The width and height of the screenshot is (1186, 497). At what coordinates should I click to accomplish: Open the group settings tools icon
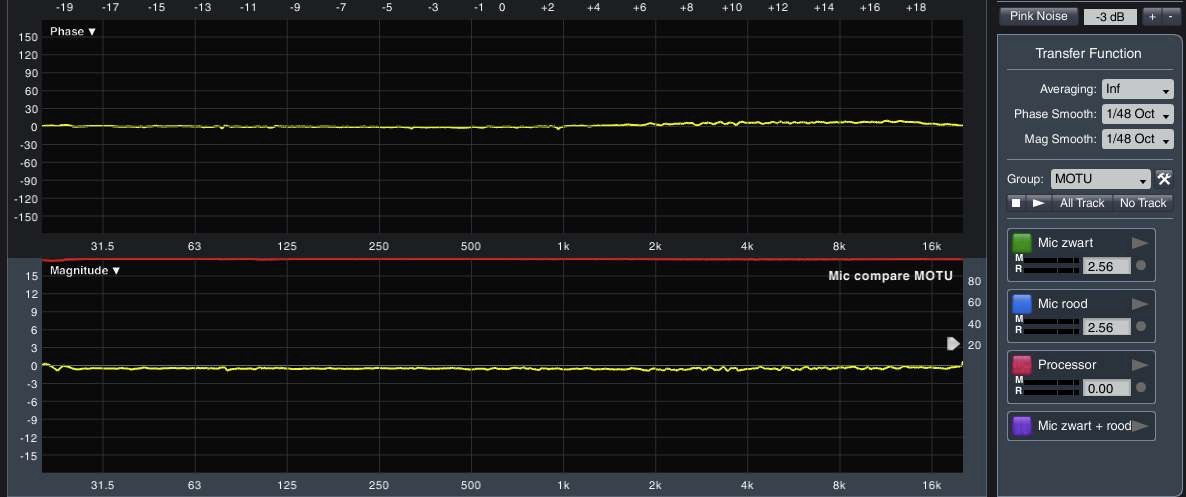tap(1164, 179)
